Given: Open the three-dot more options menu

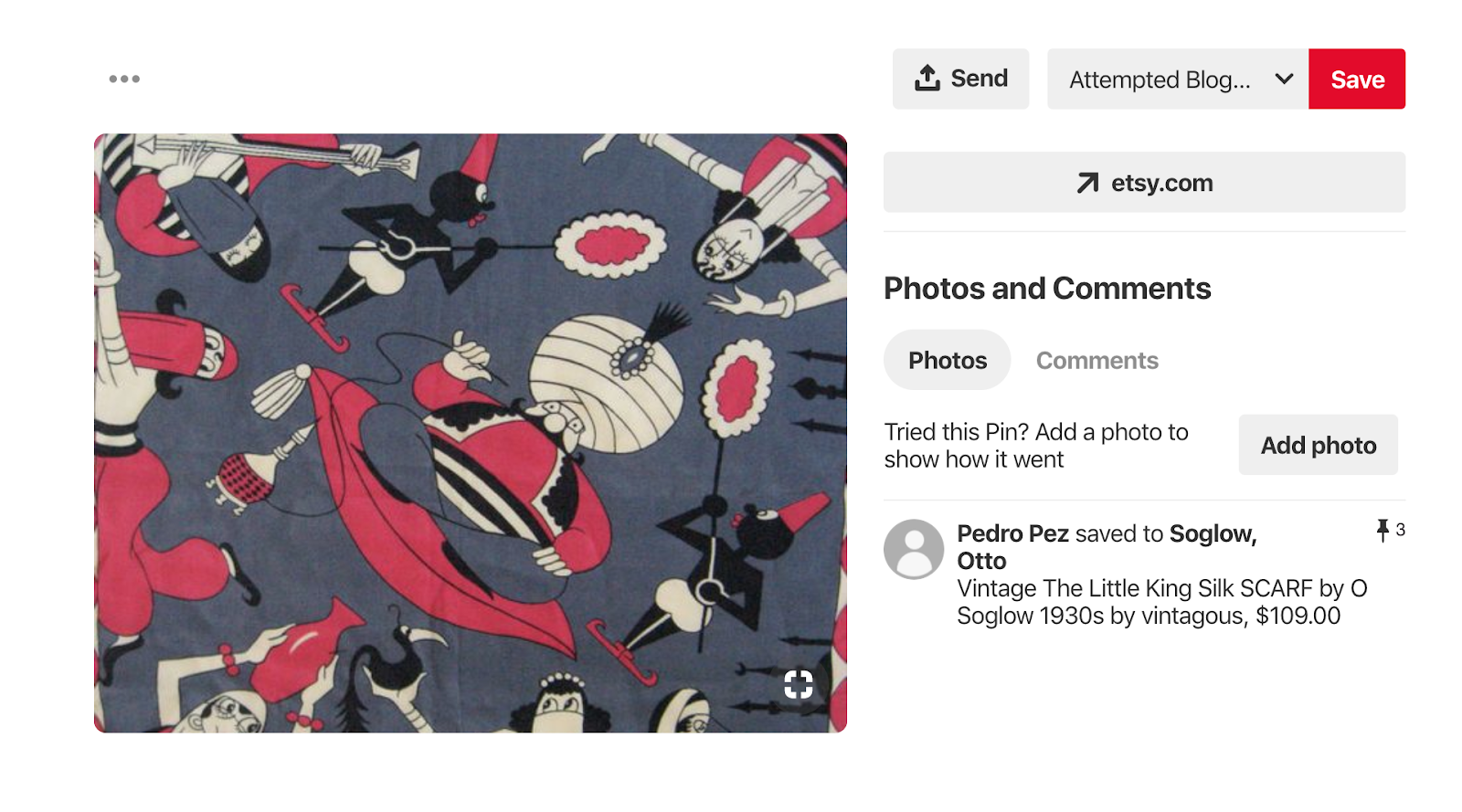Looking at the screenshot, I should pos(124,79).
